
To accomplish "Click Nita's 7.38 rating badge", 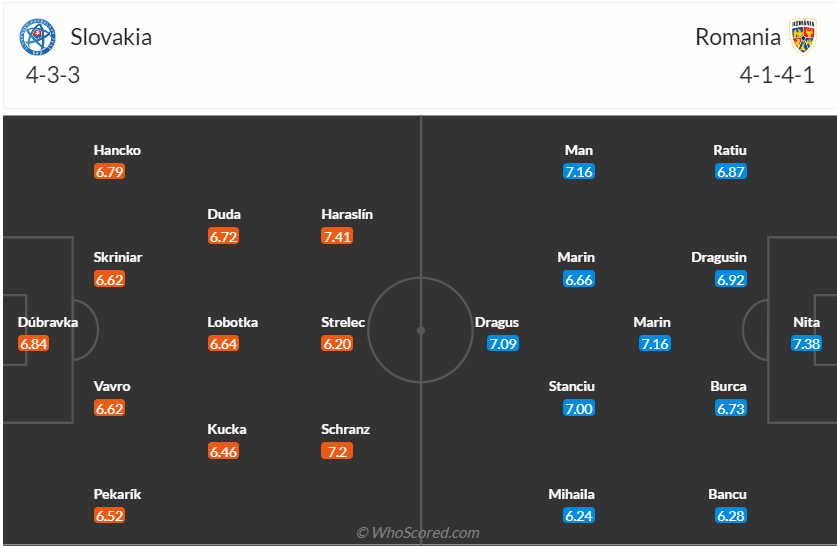I will pyautogui.click(x=806, y=344).
